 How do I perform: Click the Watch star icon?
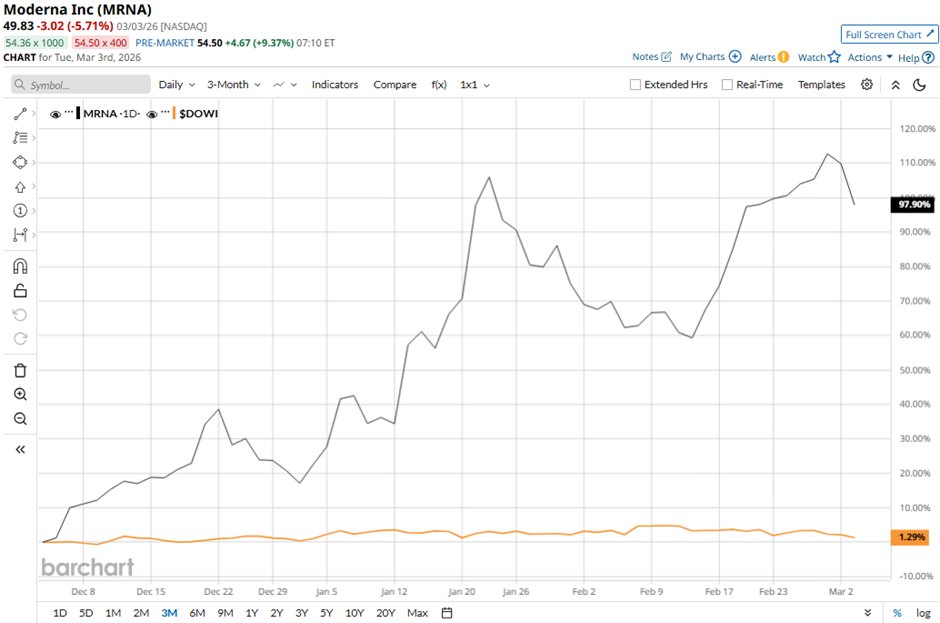834,57
